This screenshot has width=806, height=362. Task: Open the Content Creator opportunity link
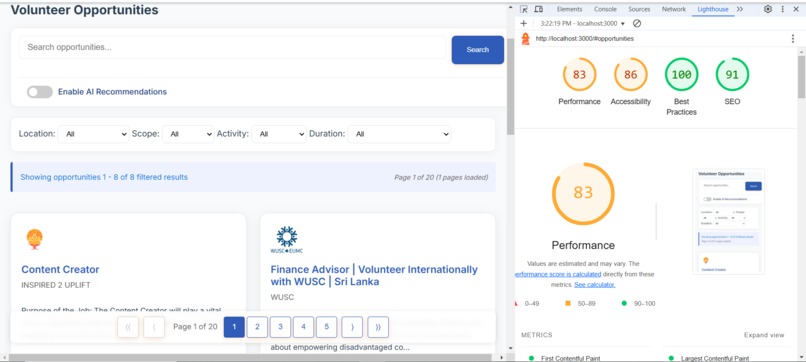60,269
